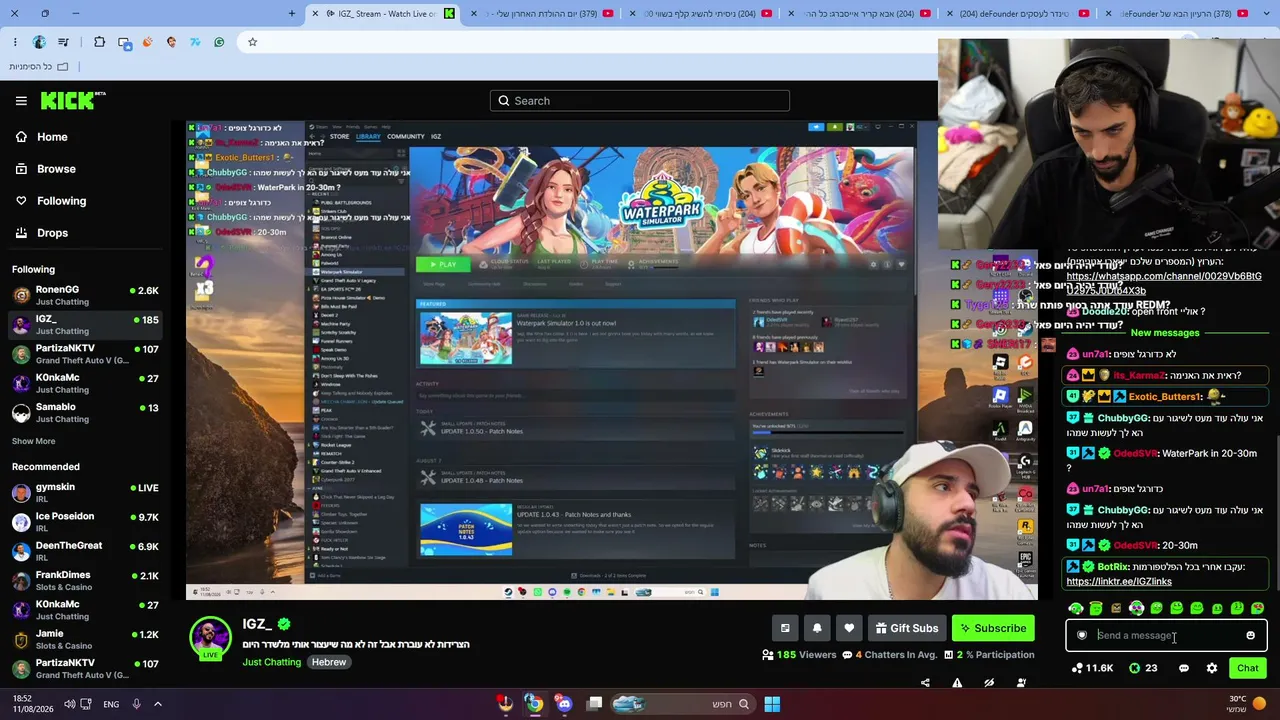1280x720 pixels.
Task: Show hidden system tray icons
Action: pos(157,704)
